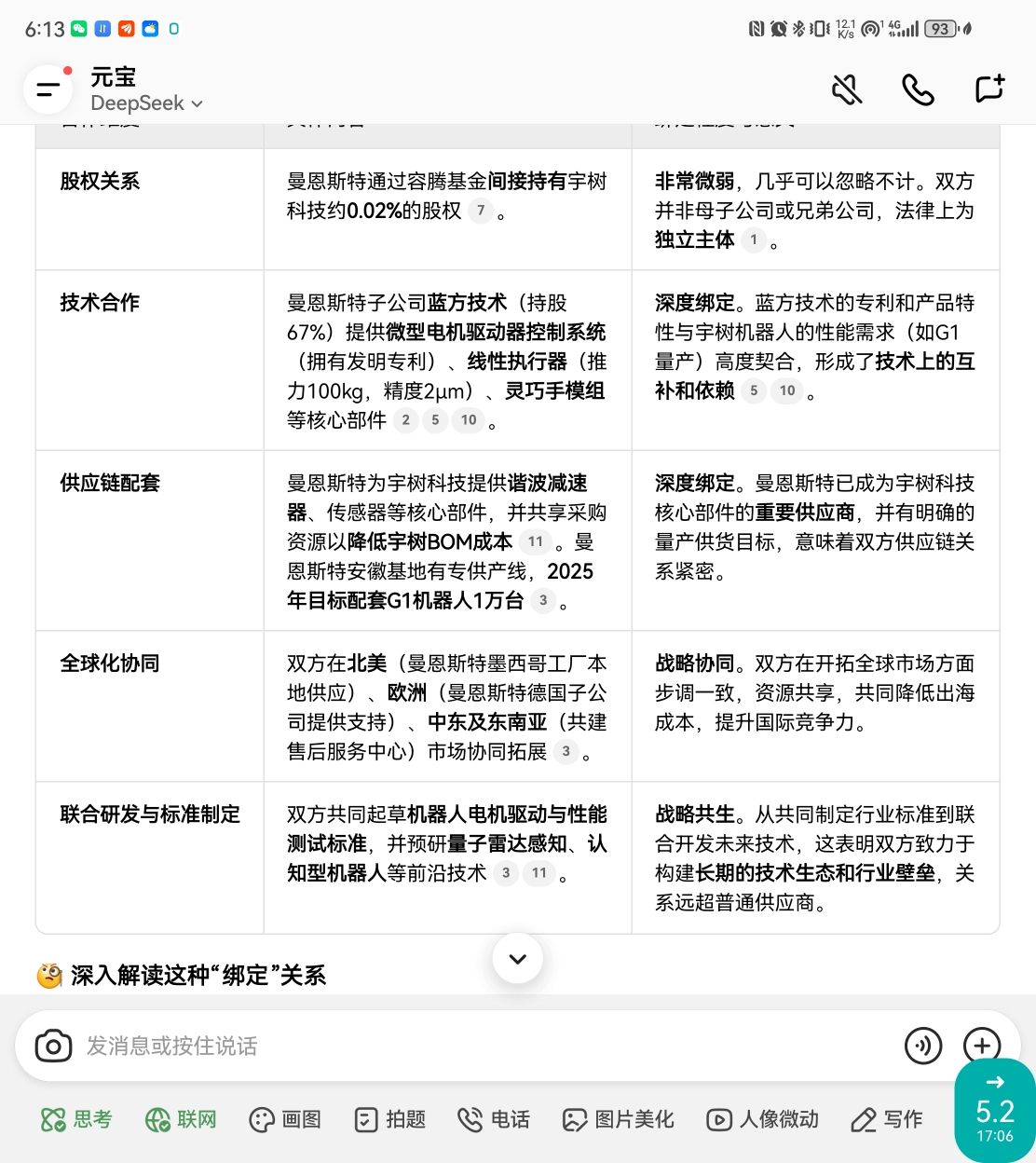Open the 画图 drawing feature

(285, 1119)
